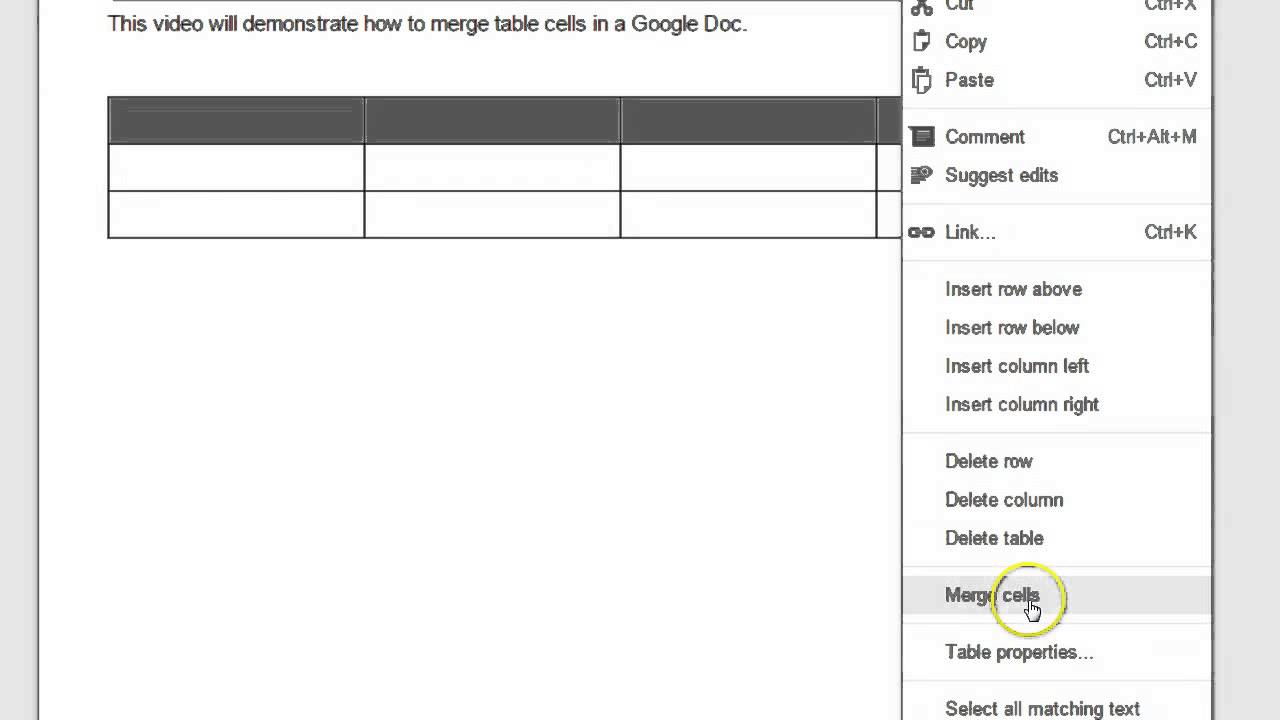1280x720 pixels.
Task: Click the Ctrl+V shortcut label
Action: (1170, 80)
